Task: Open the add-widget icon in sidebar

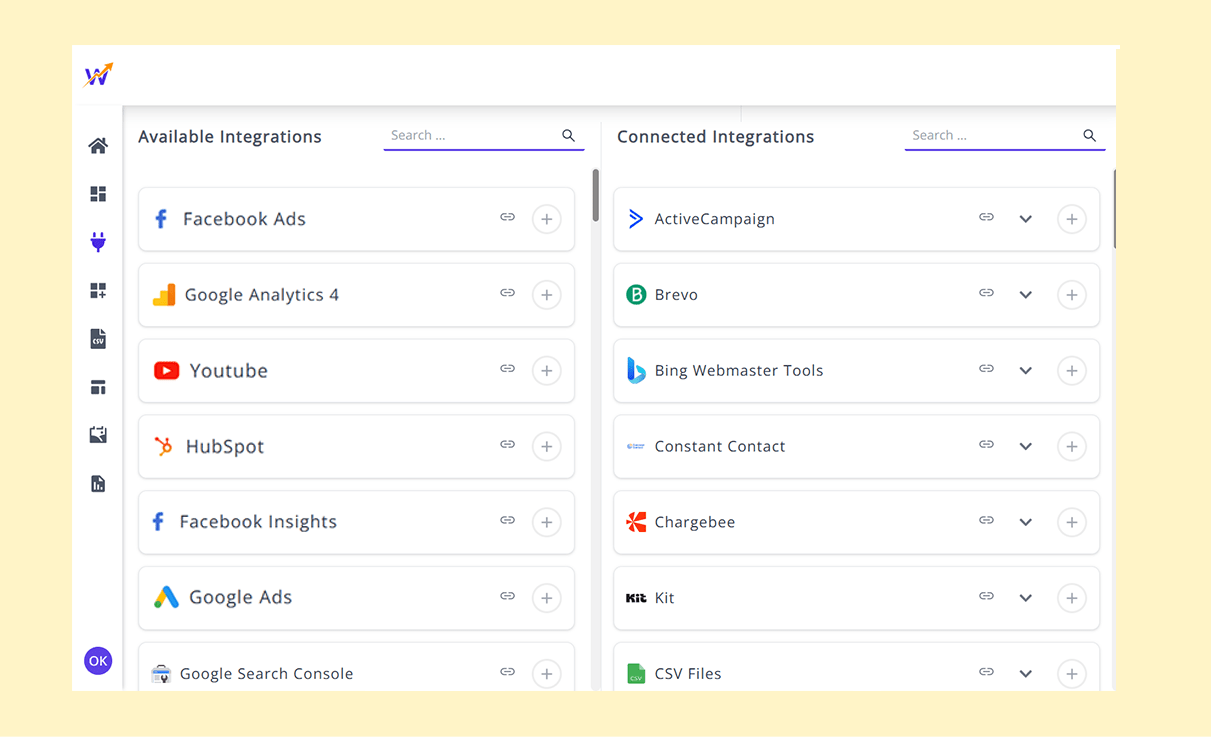Action: 98,291
